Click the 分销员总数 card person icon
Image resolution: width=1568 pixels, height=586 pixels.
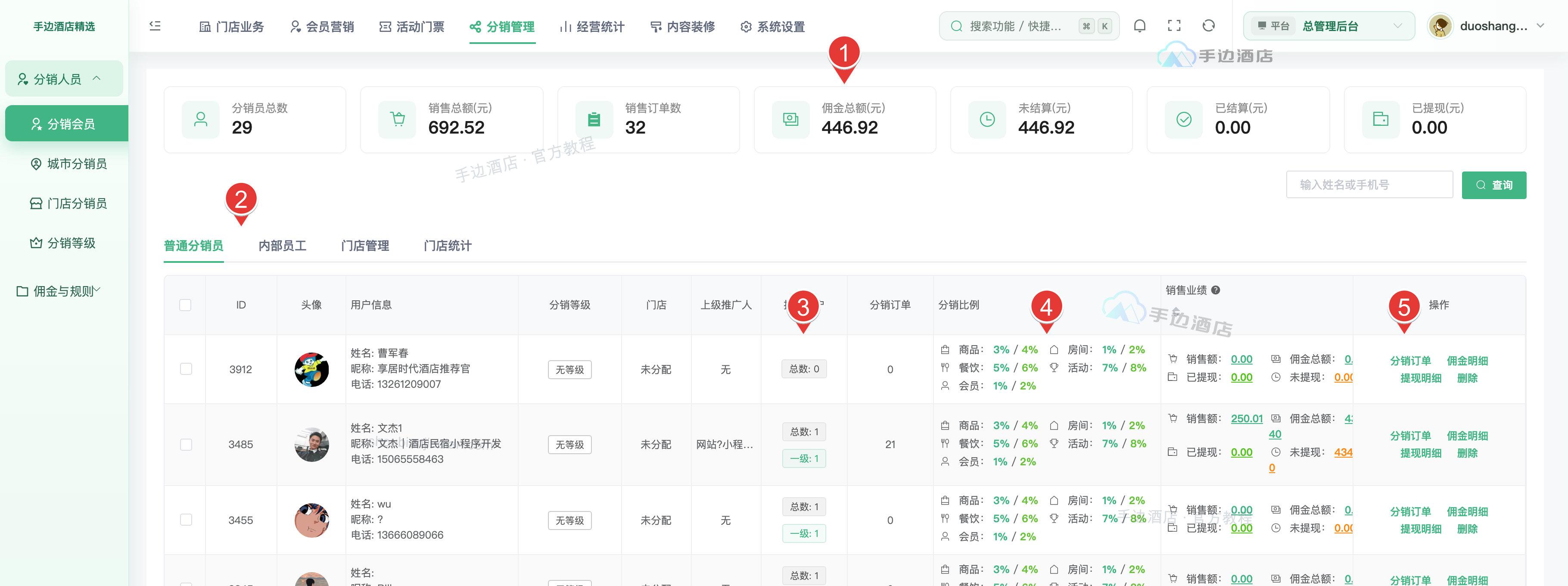click(x=200, y=119)
